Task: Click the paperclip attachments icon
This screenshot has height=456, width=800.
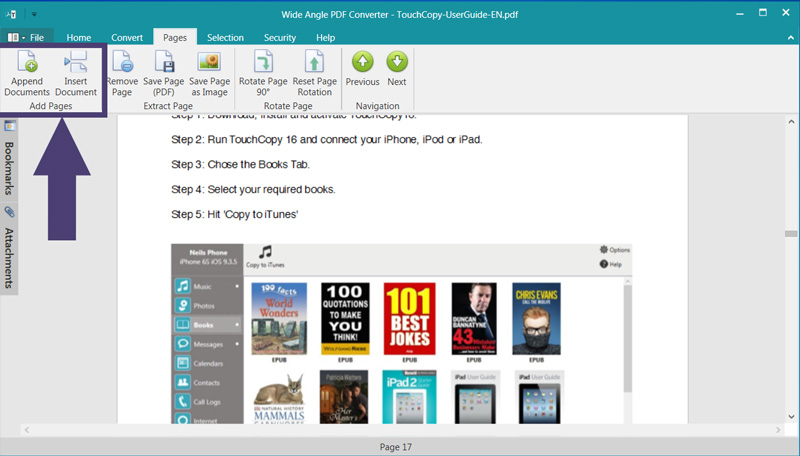Action: tap(9, 212)
